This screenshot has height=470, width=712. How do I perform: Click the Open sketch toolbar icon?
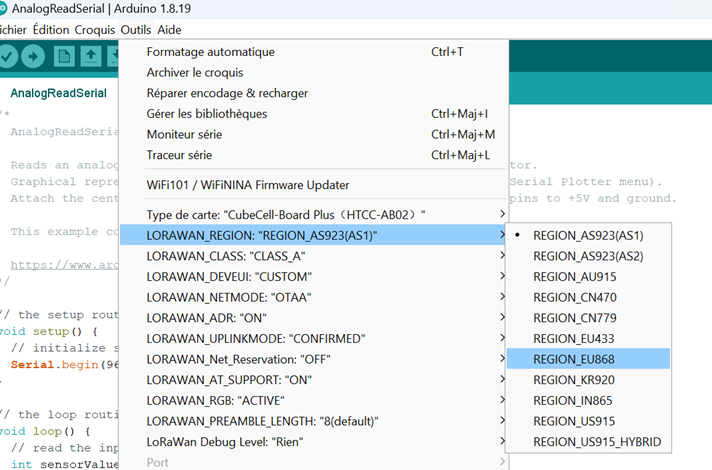tap(91, 57)
